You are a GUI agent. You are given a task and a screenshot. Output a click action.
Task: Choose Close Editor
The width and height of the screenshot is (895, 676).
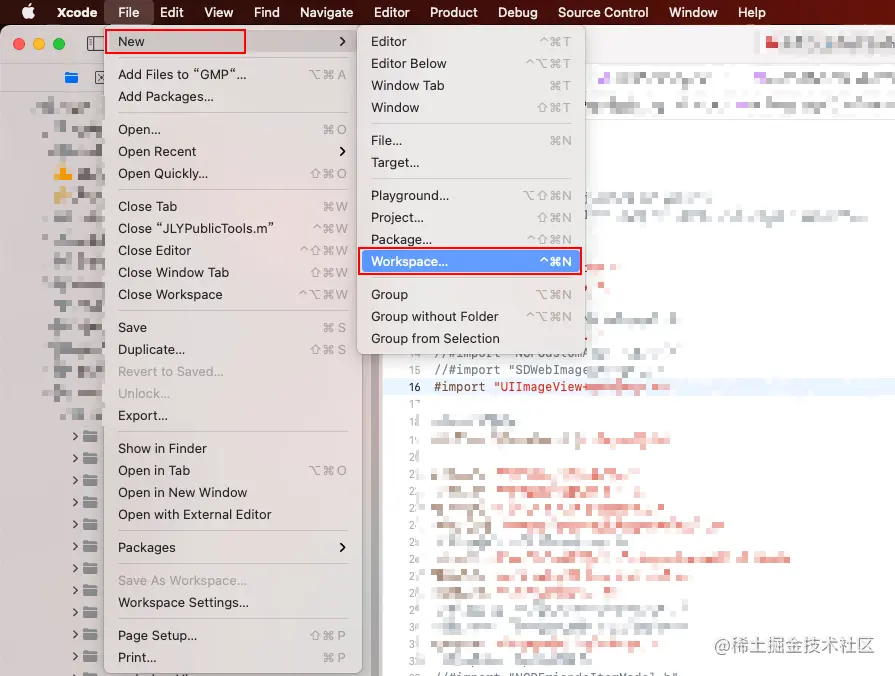point(232,251)
